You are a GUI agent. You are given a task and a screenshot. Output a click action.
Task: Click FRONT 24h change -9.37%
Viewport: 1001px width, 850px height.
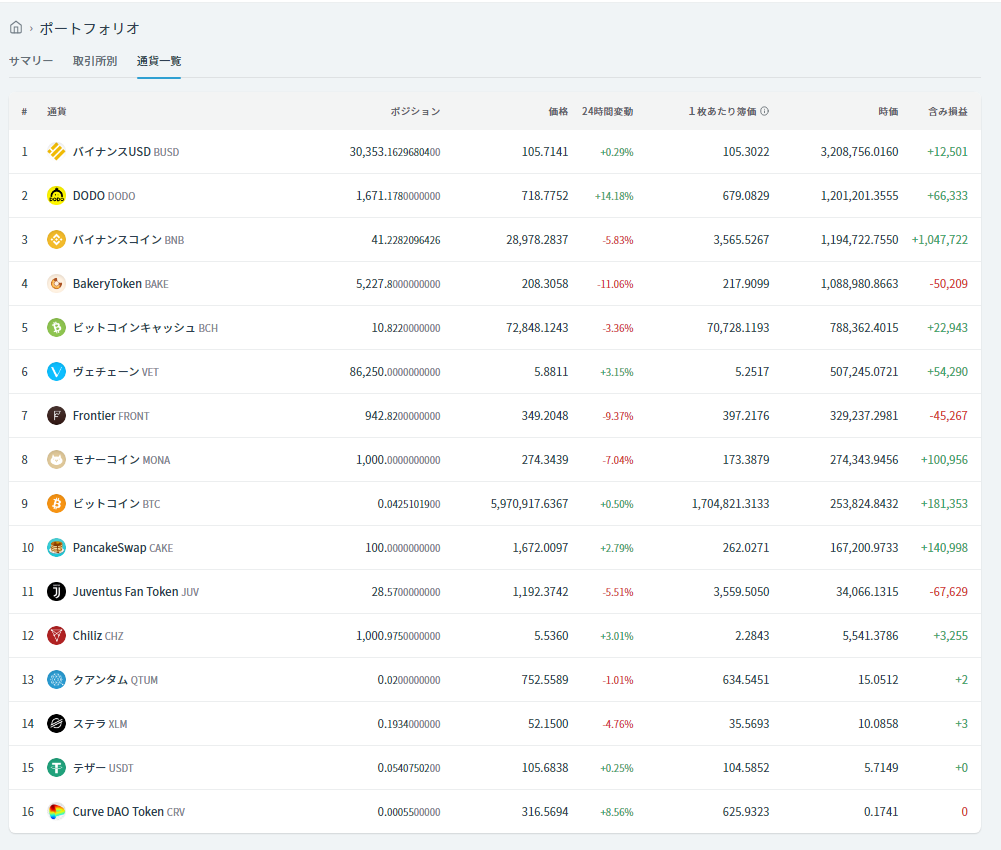(x=618, y=416)
